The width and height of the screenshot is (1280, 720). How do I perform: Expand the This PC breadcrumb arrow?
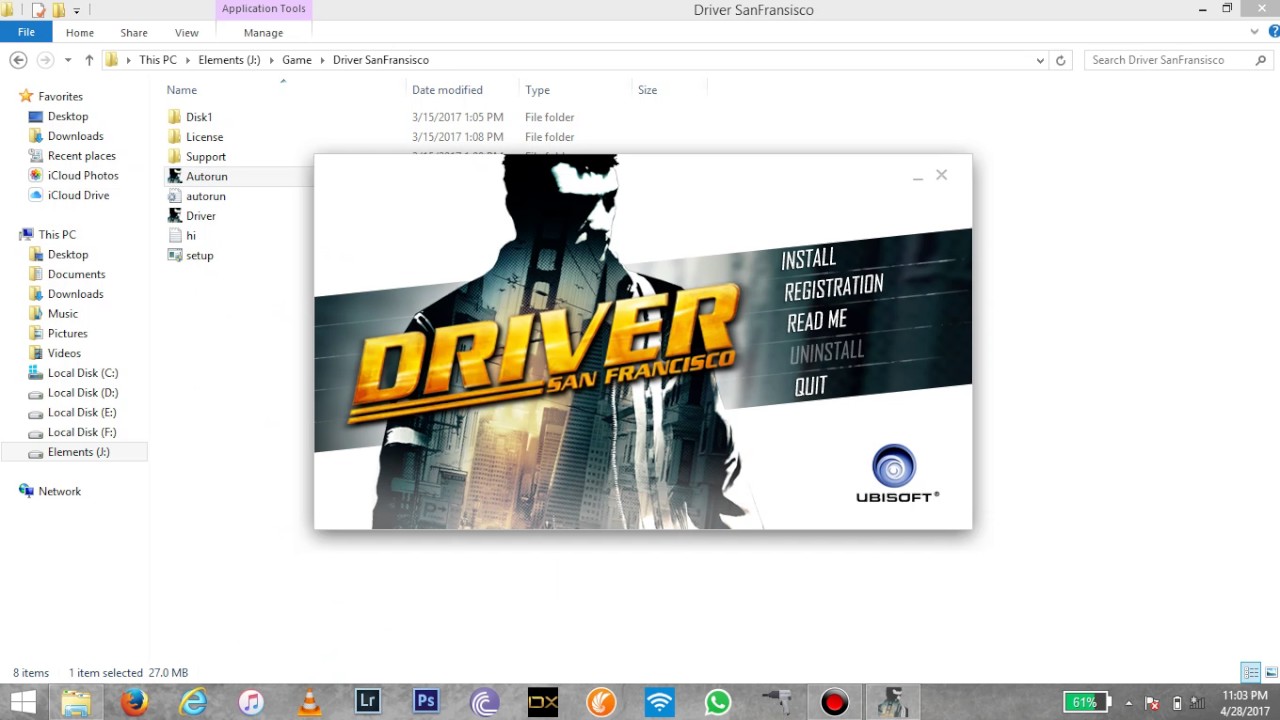[187, 60]
